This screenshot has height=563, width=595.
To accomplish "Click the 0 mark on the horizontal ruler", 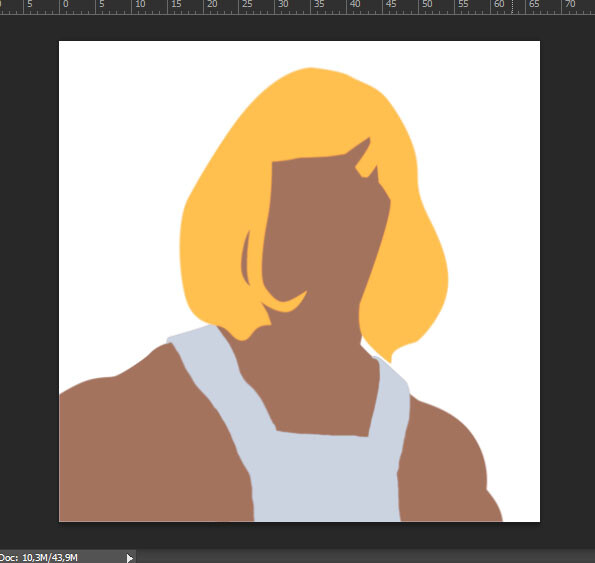I will (x=66, y=4).
